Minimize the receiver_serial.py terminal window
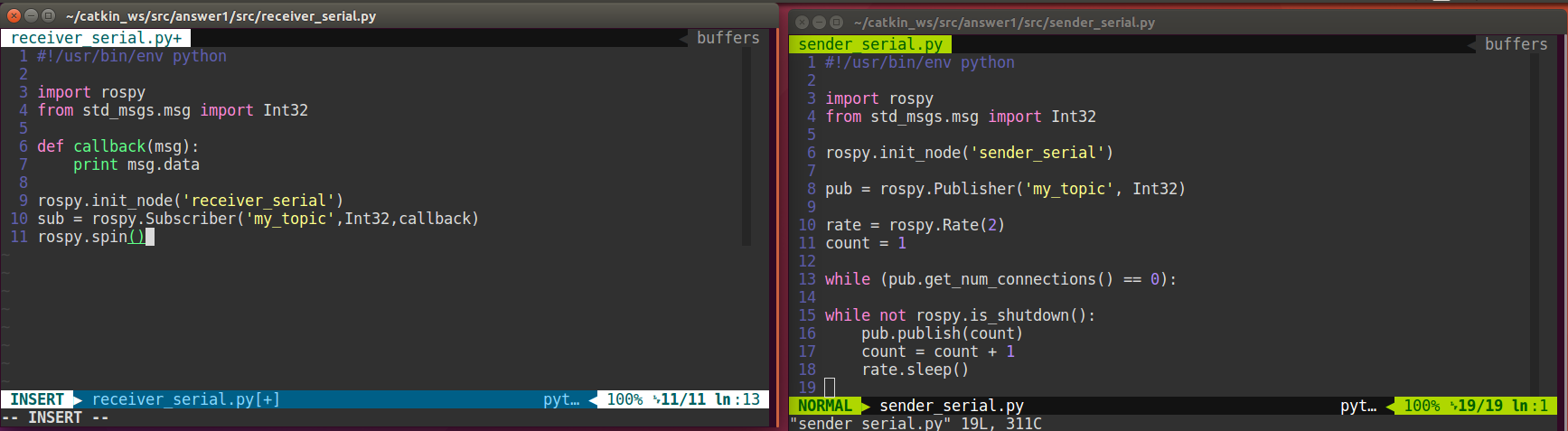 (x=31, y=15)
